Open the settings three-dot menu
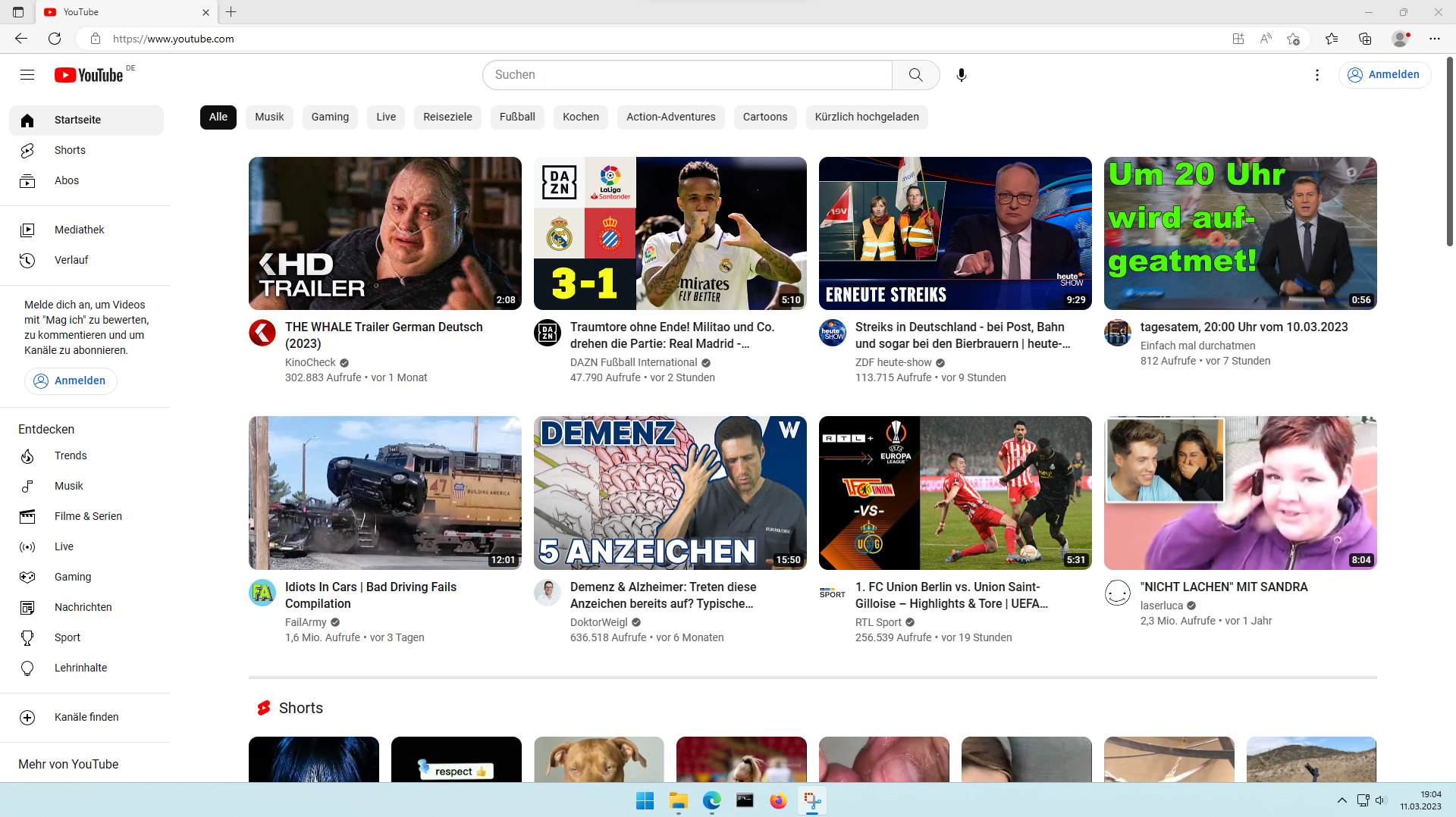 (1317, 75)
